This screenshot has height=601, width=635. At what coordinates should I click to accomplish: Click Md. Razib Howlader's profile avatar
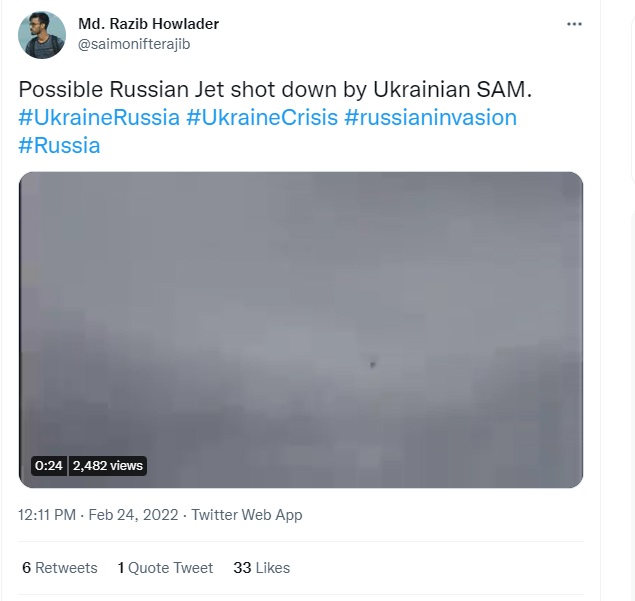(x=43, y=34)
